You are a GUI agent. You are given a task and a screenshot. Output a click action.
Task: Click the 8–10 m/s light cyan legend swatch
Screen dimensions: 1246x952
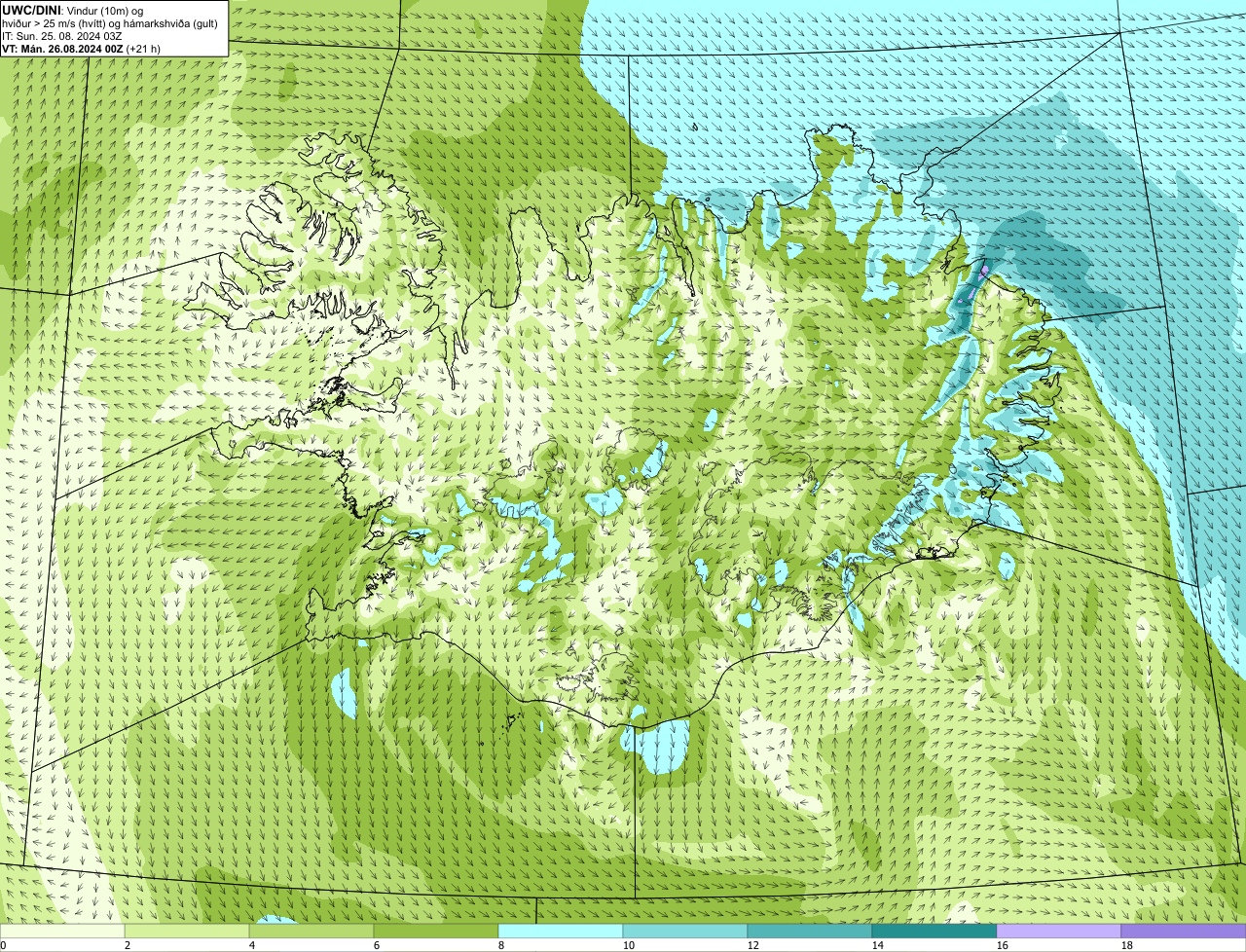click(x=561, y=931)
